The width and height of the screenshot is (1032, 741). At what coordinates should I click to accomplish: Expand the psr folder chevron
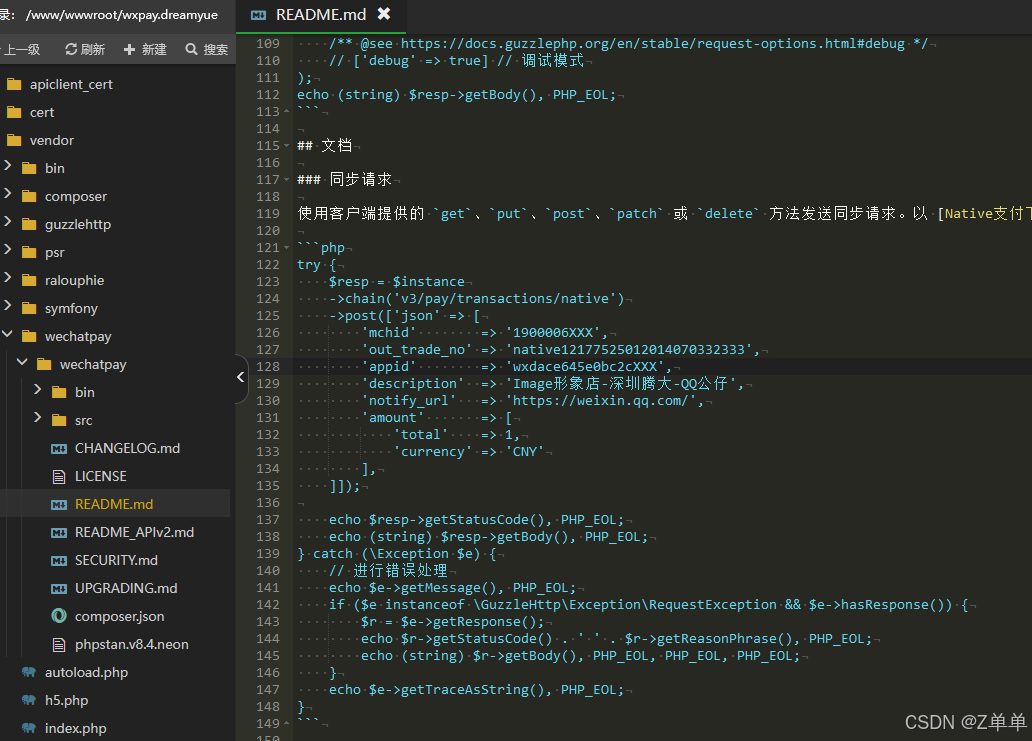8,249
